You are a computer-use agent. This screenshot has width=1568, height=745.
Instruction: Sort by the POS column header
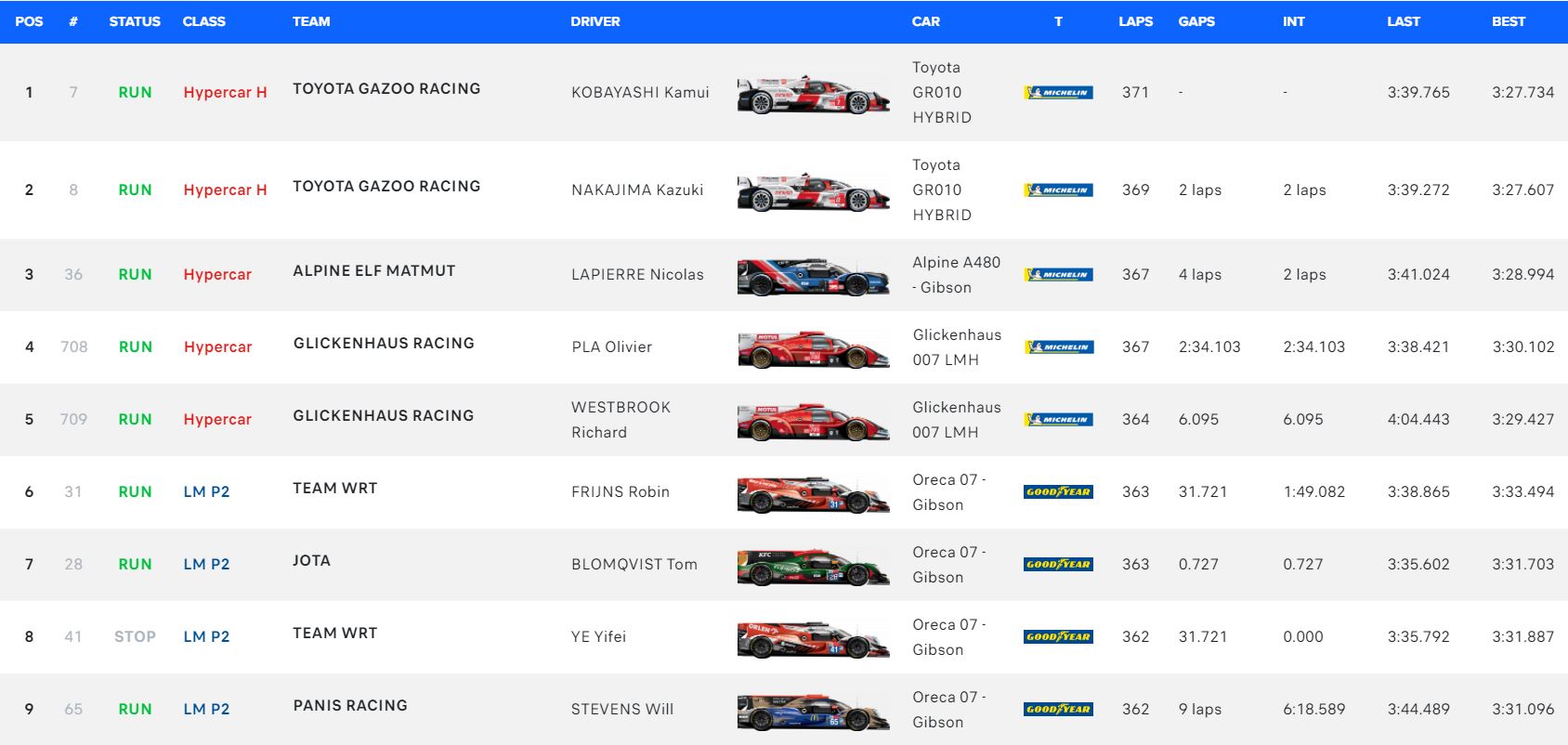point(29,21)
